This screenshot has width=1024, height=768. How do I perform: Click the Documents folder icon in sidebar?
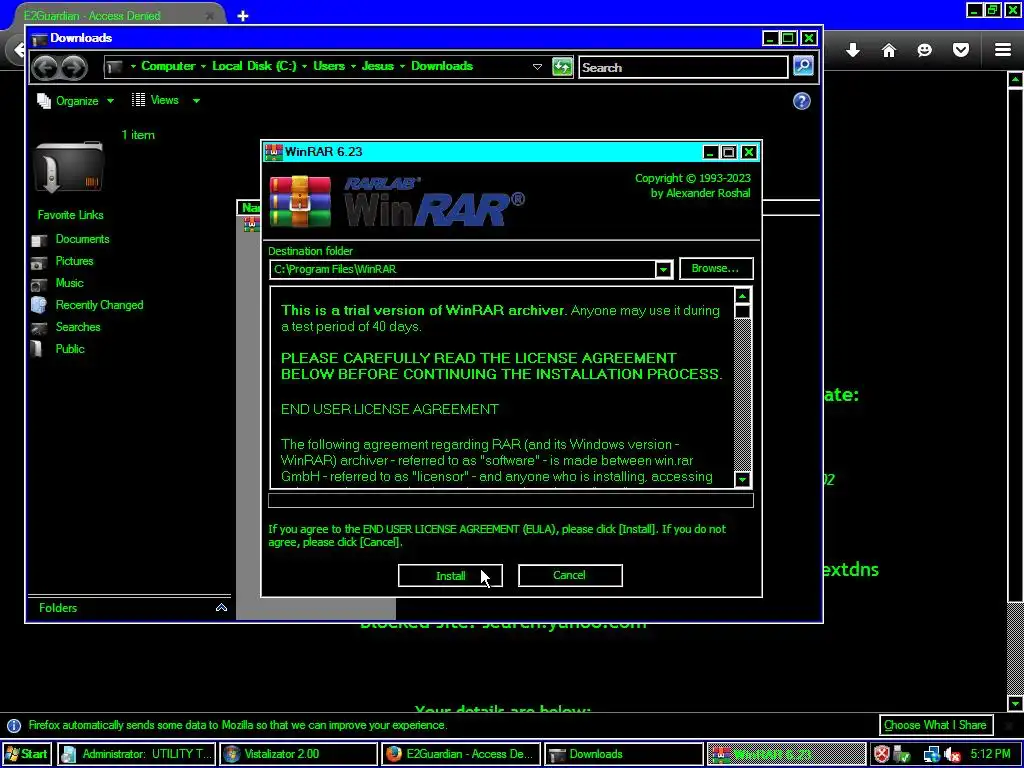[x=39, y=240]
